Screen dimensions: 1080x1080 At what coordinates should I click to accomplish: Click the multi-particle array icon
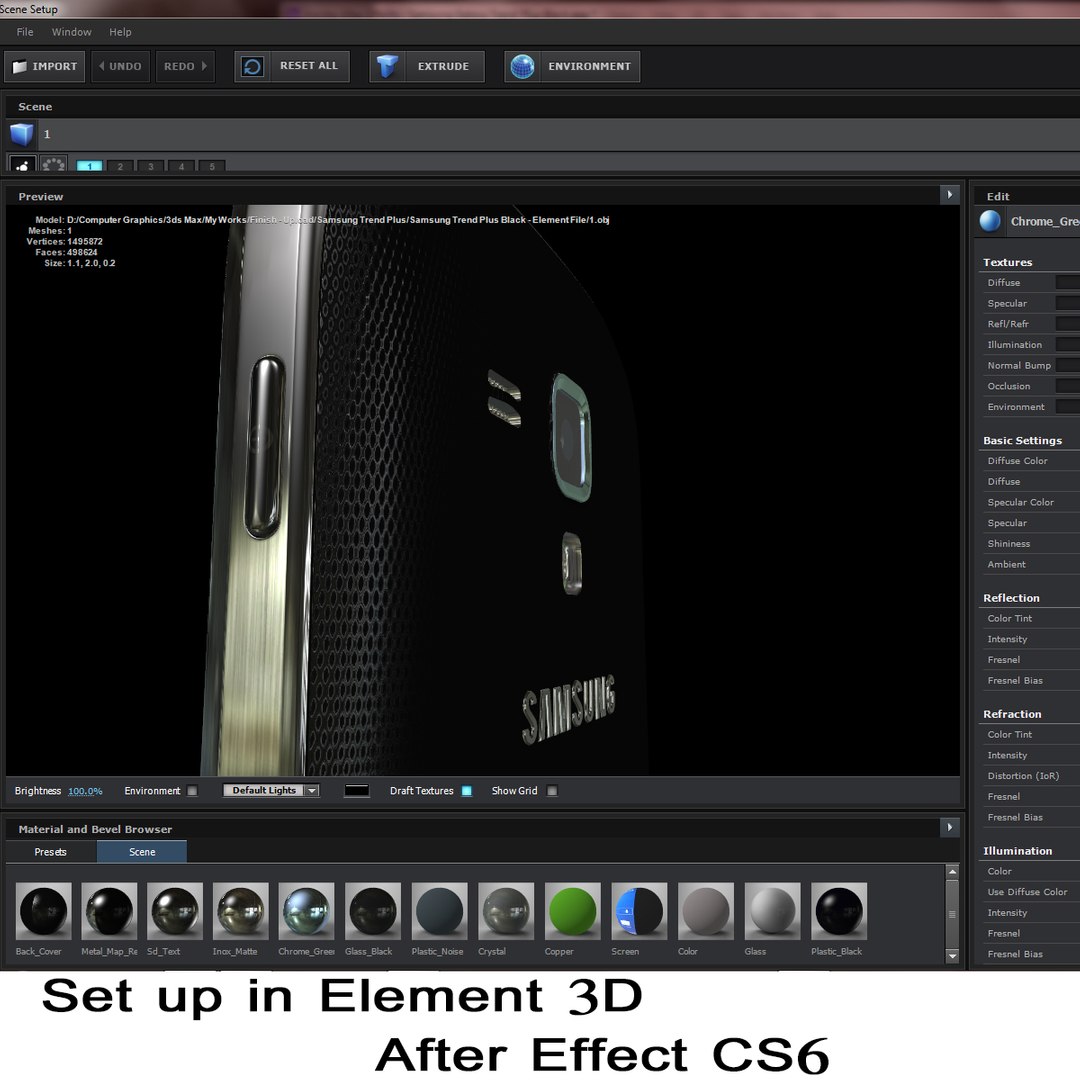53,164
